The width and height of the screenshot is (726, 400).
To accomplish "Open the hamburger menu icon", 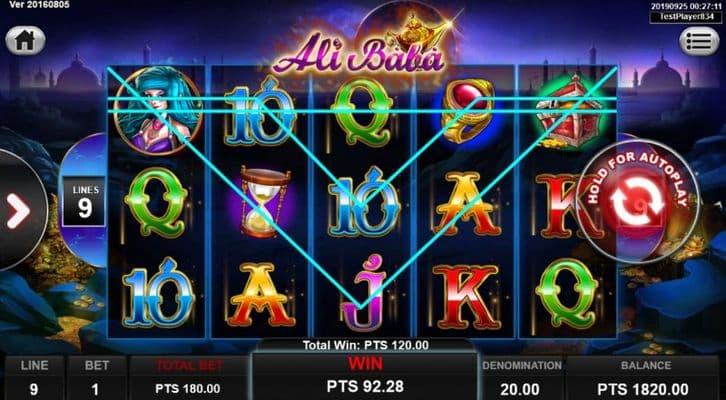I will coord(699,41).
